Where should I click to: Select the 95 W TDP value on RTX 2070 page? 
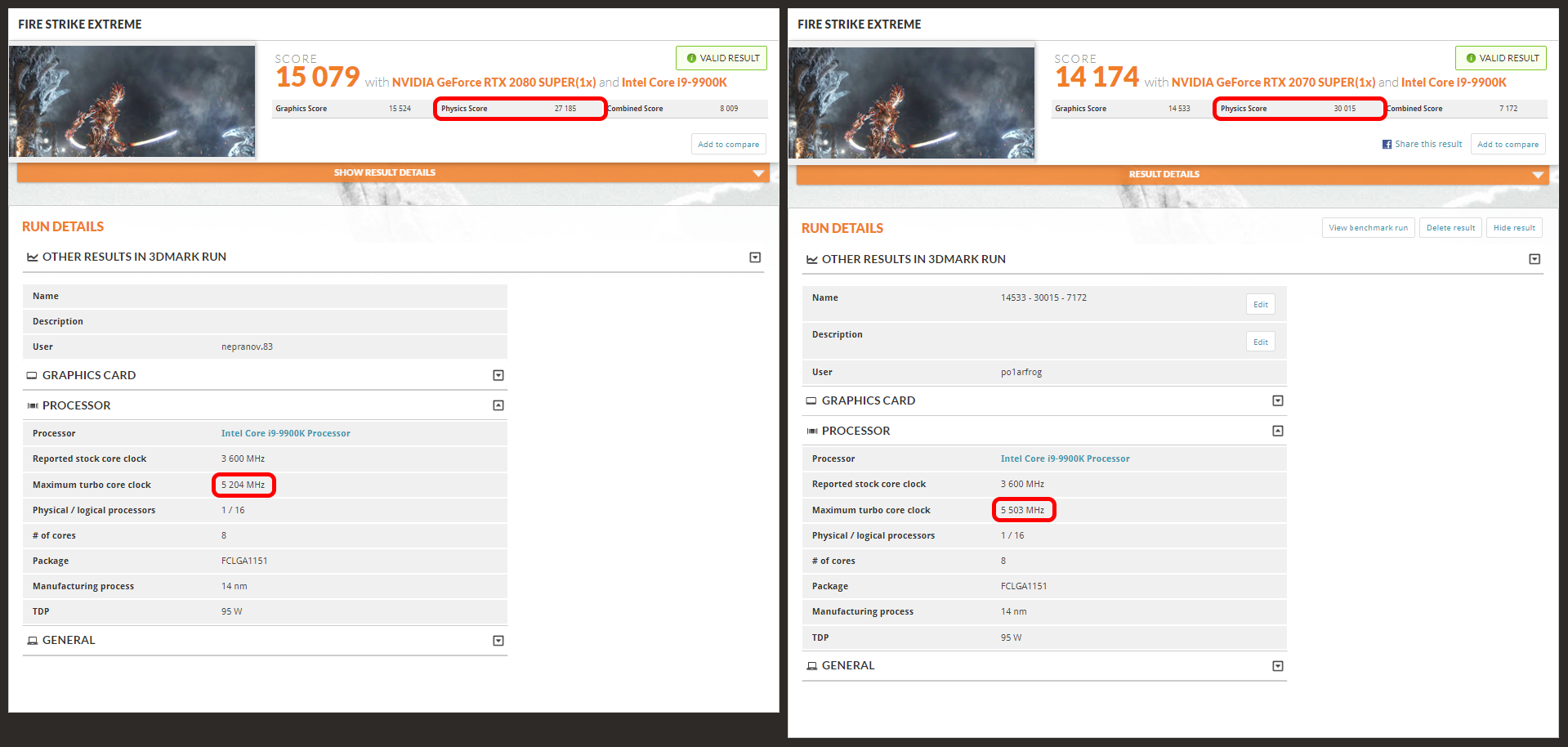pos(1011,637)
